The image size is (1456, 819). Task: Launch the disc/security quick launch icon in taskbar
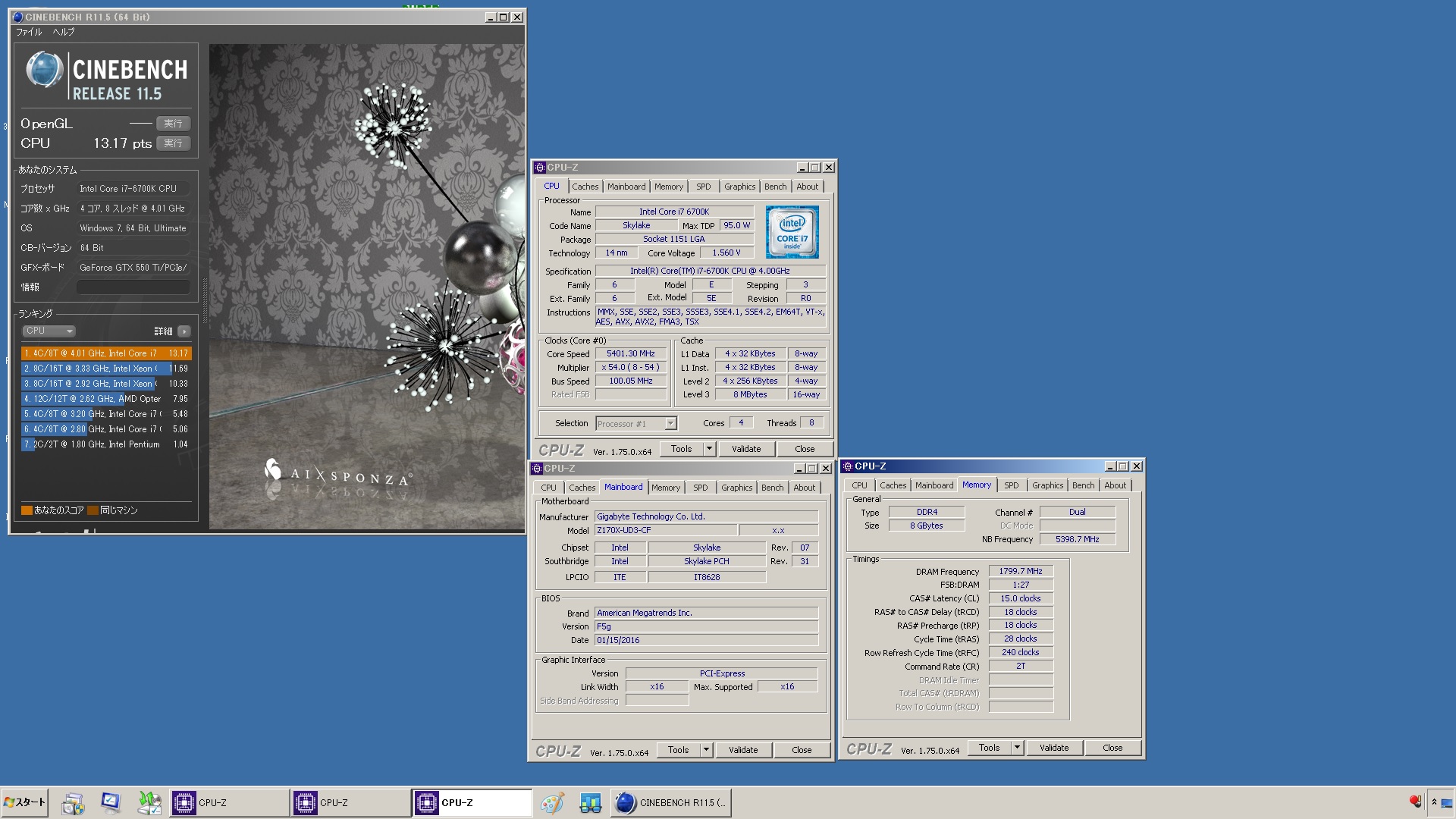(x=73, y=802)
